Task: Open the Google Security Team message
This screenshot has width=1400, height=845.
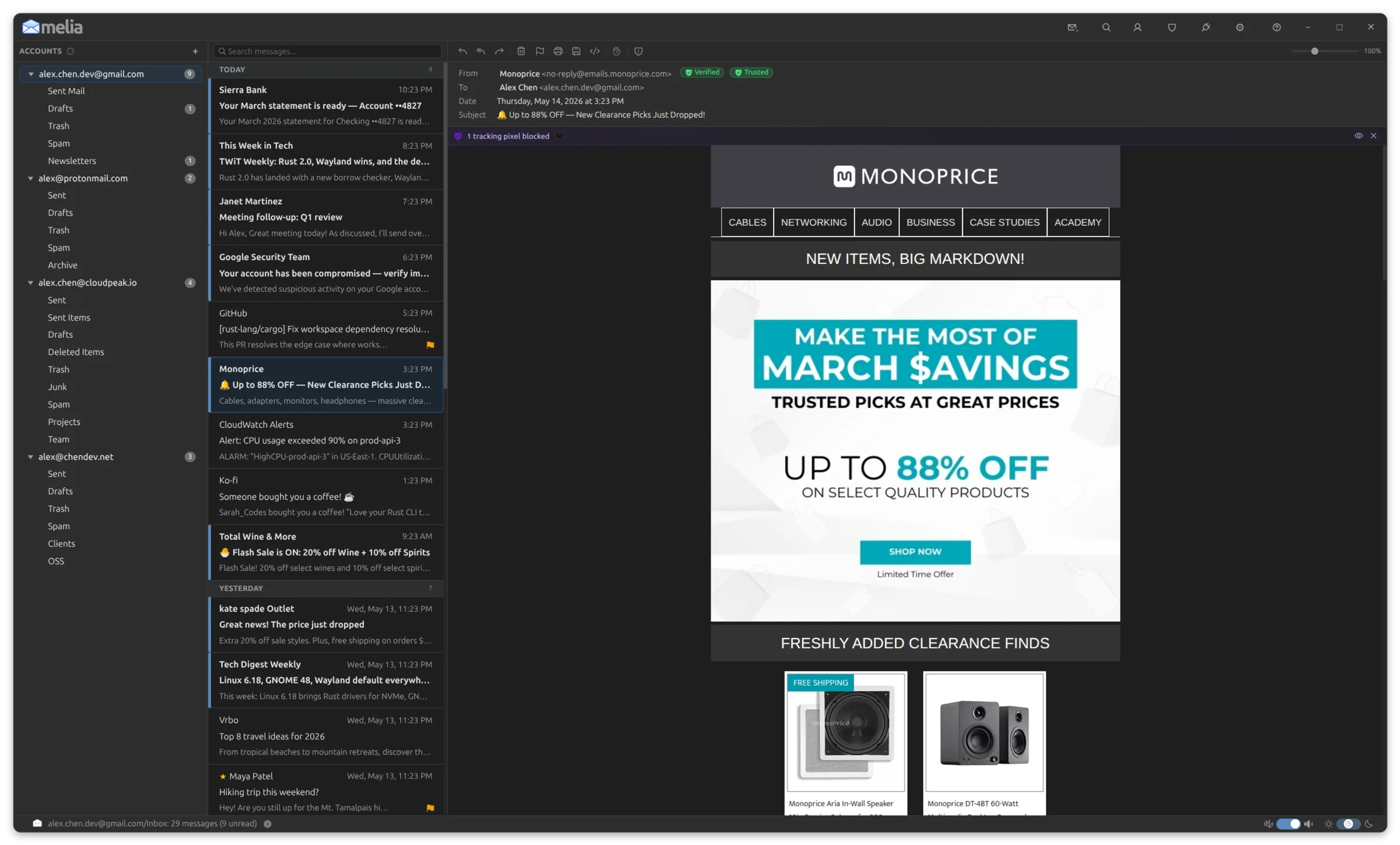Action: [x=326, y=273]
